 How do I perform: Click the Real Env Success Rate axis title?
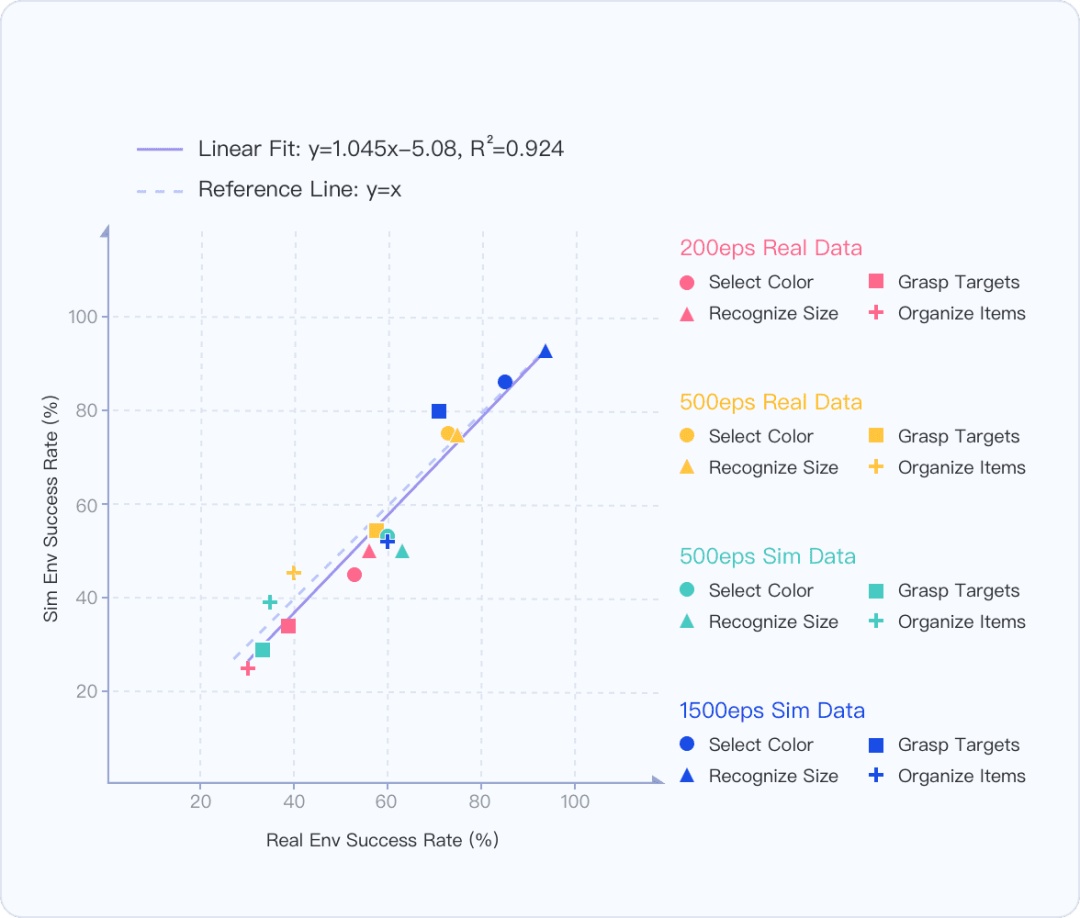click(x=382, y=840)
